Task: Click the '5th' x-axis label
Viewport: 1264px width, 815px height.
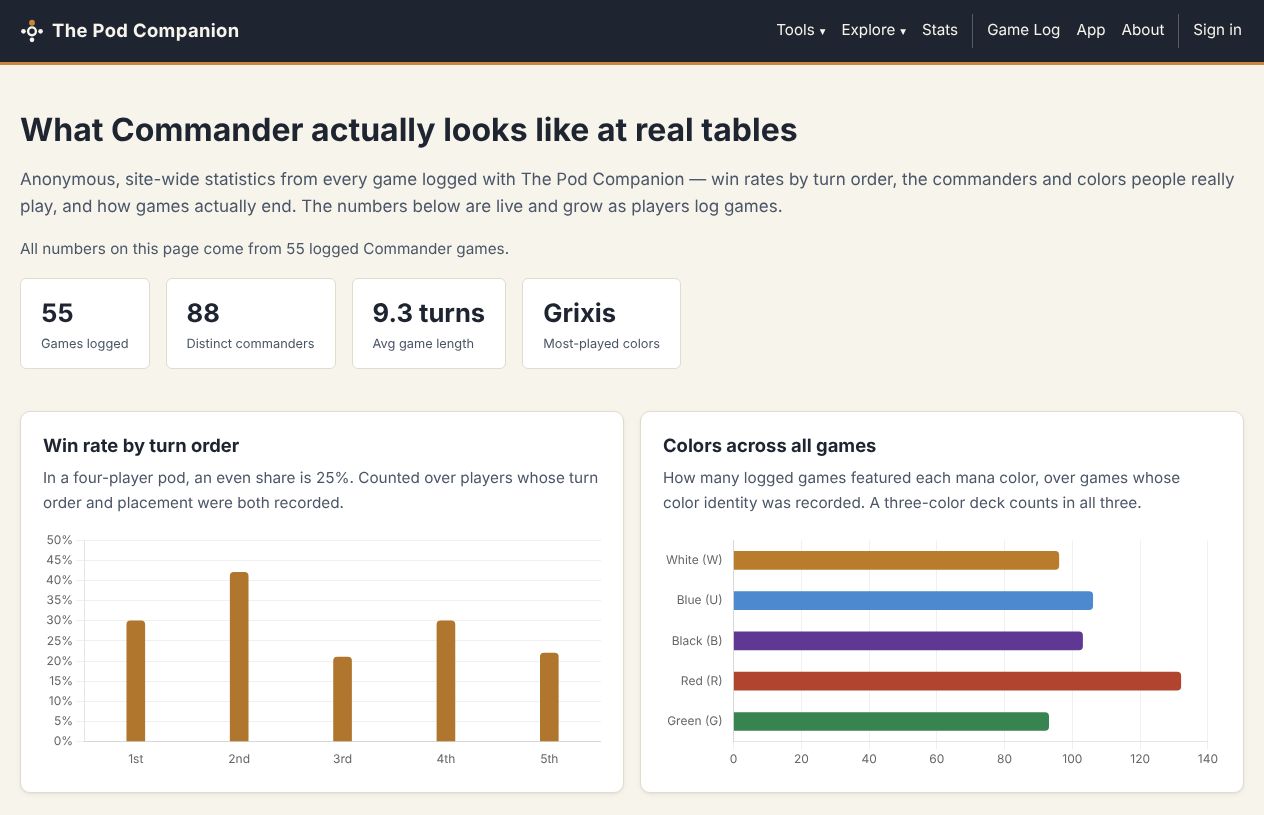Action: pos(549,759)
